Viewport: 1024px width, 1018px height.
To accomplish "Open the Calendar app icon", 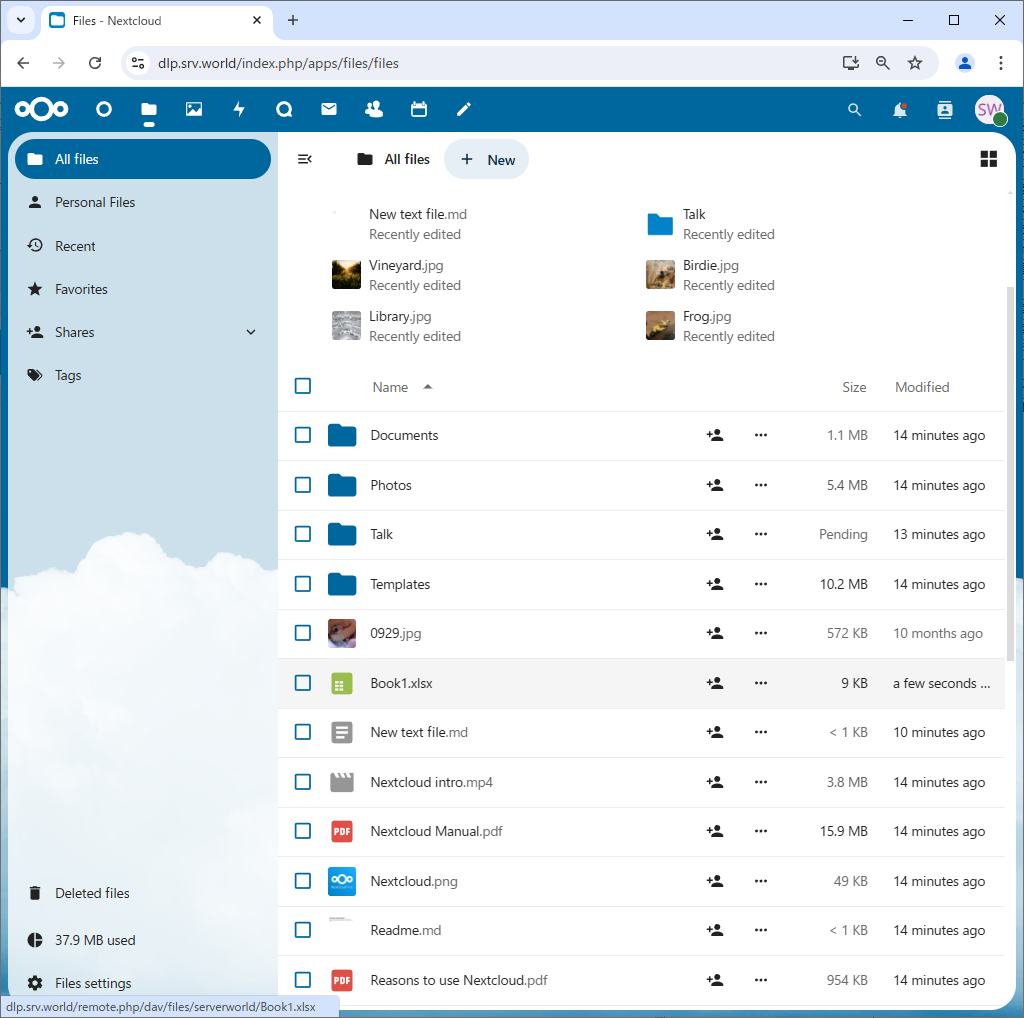I will pos(419,109).
